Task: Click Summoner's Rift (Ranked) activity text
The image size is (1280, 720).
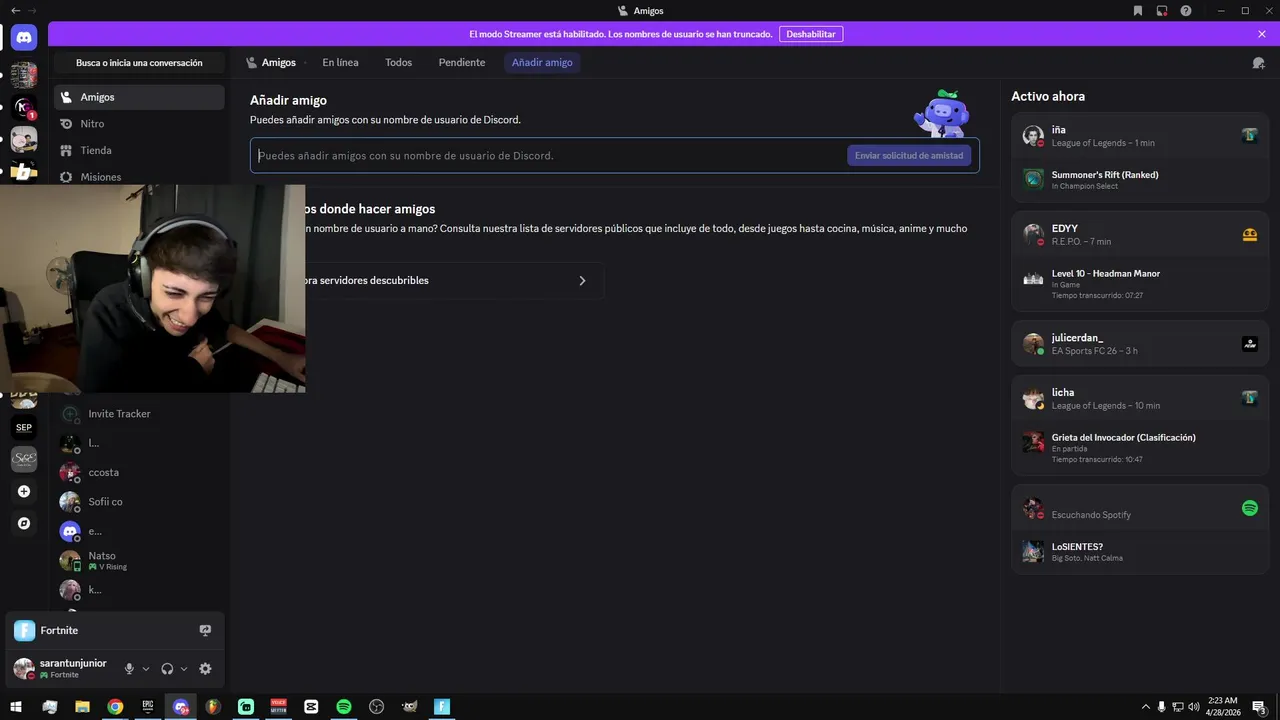Action: coord(1105,175)
